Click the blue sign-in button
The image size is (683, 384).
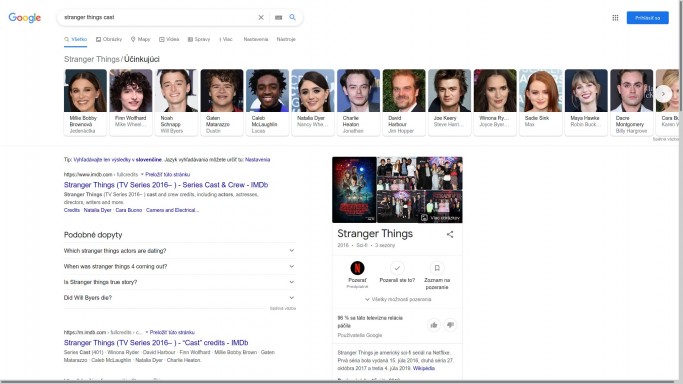[647, 18]
